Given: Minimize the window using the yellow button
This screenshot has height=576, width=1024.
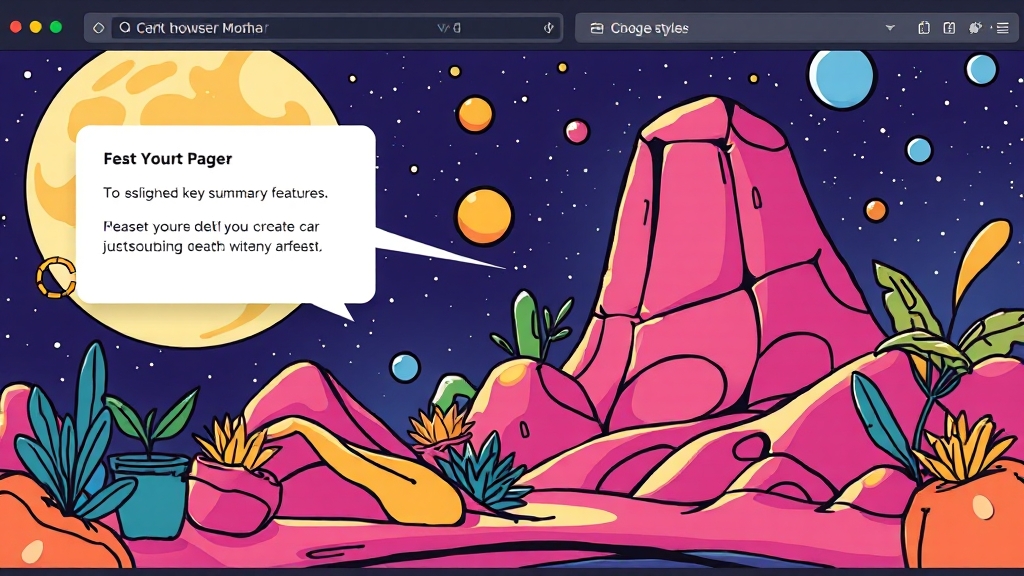Looking at the screenshot, I should click(35, 27).
